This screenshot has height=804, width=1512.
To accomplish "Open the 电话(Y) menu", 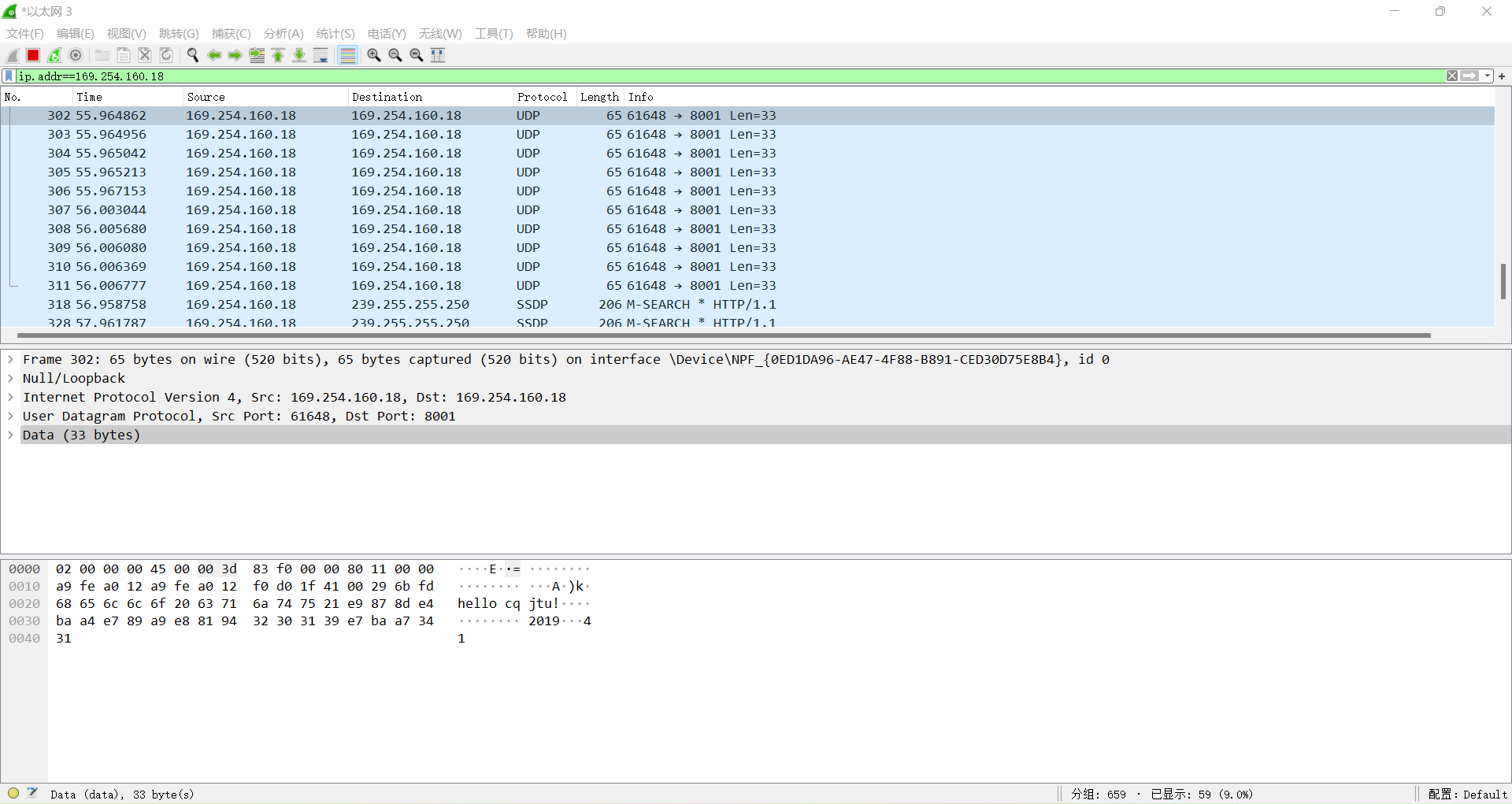I will pos(387,34).
